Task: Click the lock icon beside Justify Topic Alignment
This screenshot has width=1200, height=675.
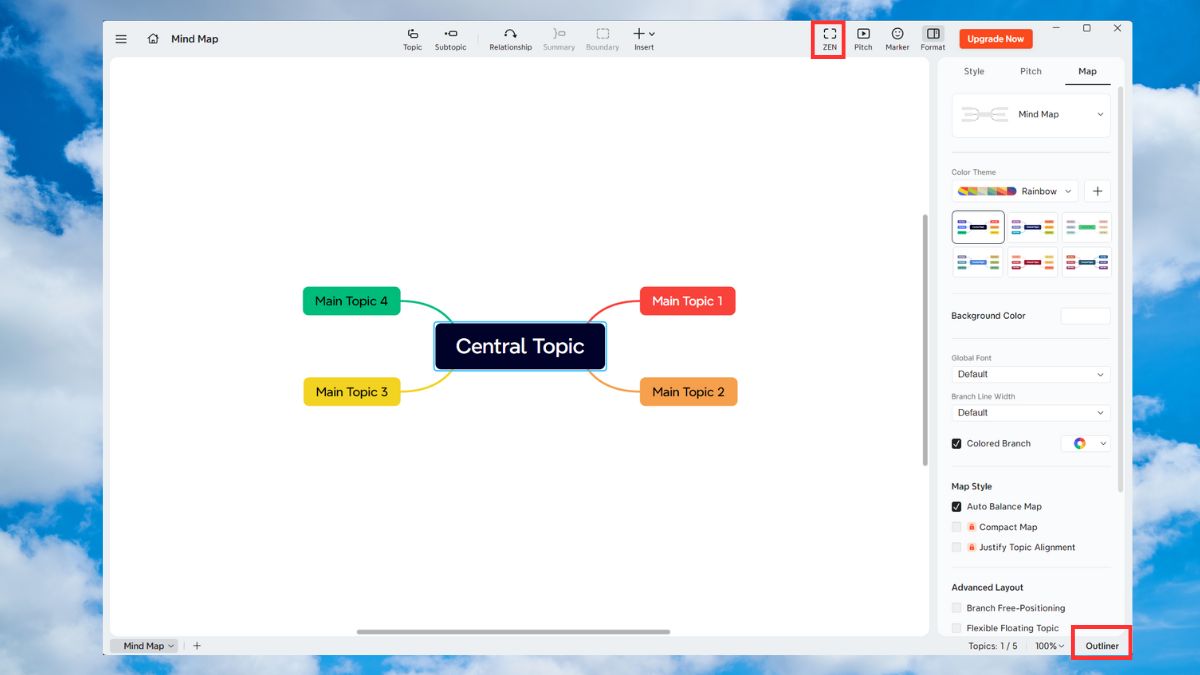Action: [x=971, y=547]
